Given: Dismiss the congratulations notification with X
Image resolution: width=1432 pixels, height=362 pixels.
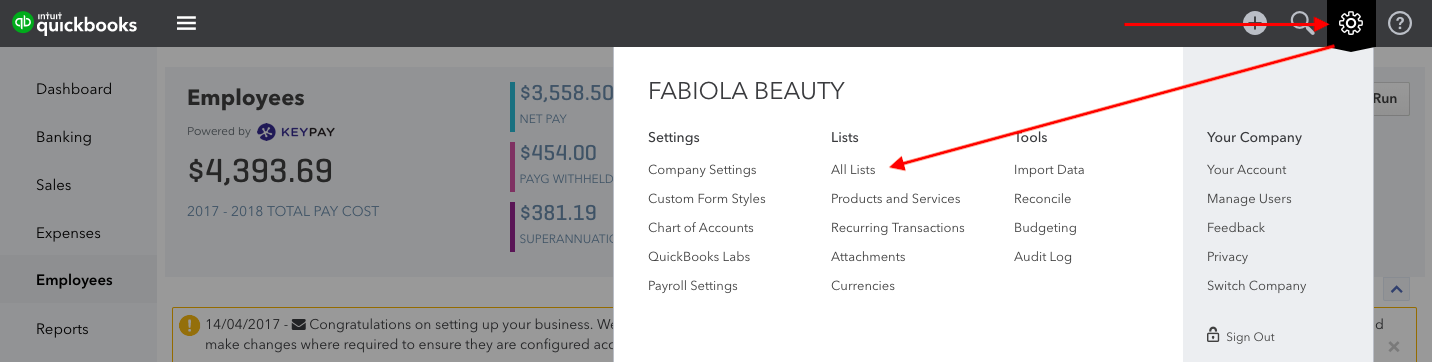Looking at the screenshot, I should [1394, 346].
